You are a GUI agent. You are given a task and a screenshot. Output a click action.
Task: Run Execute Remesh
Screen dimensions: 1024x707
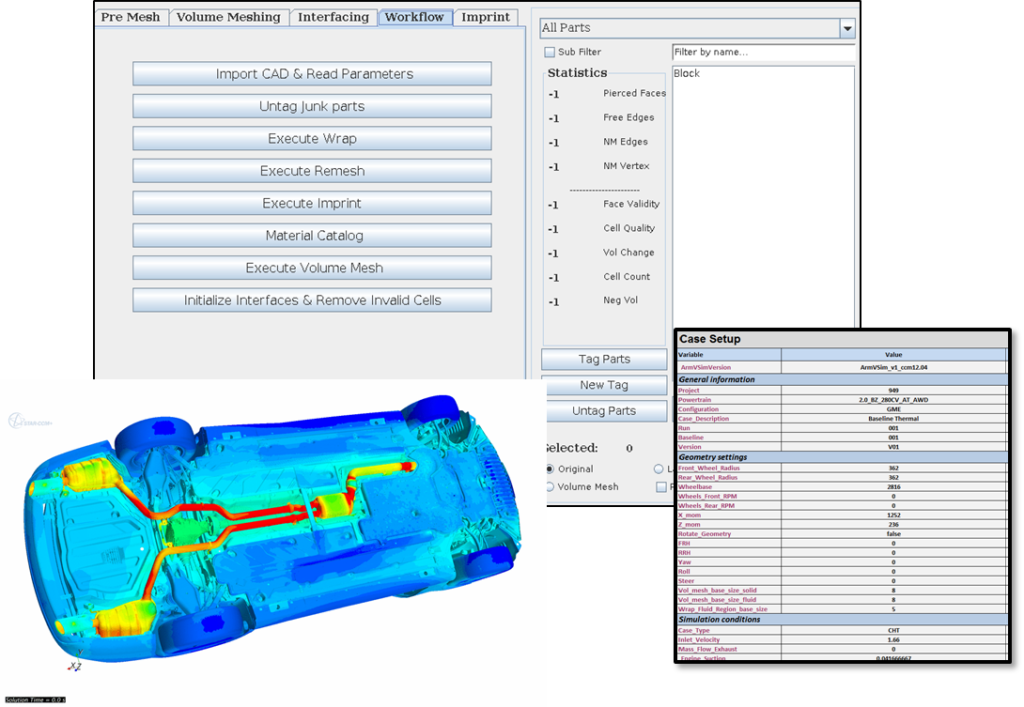pyautogui.click(x=311, y=171)
